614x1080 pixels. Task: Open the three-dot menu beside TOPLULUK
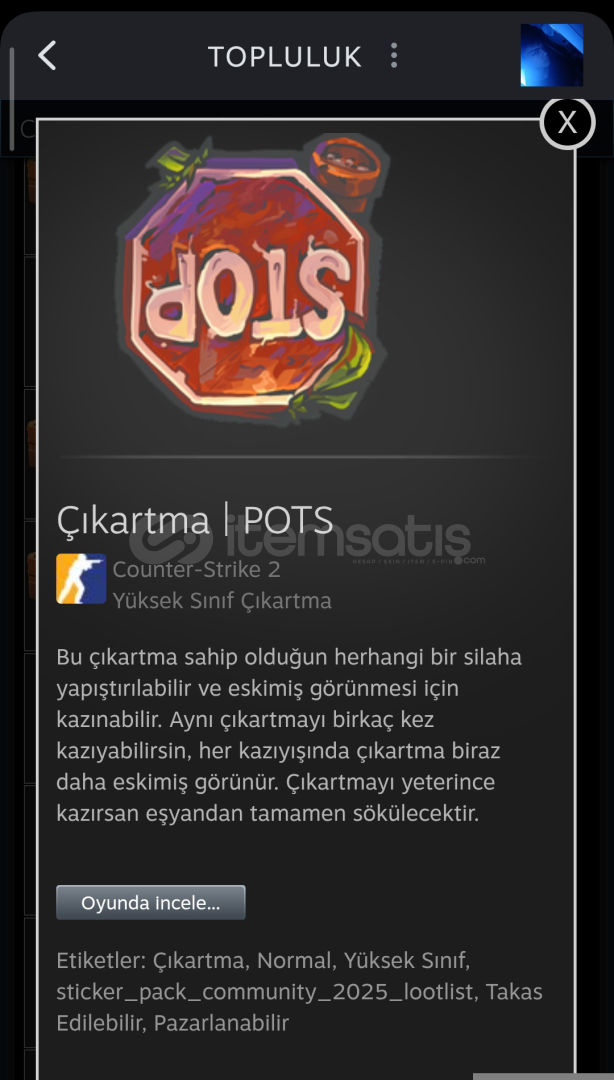393,55
